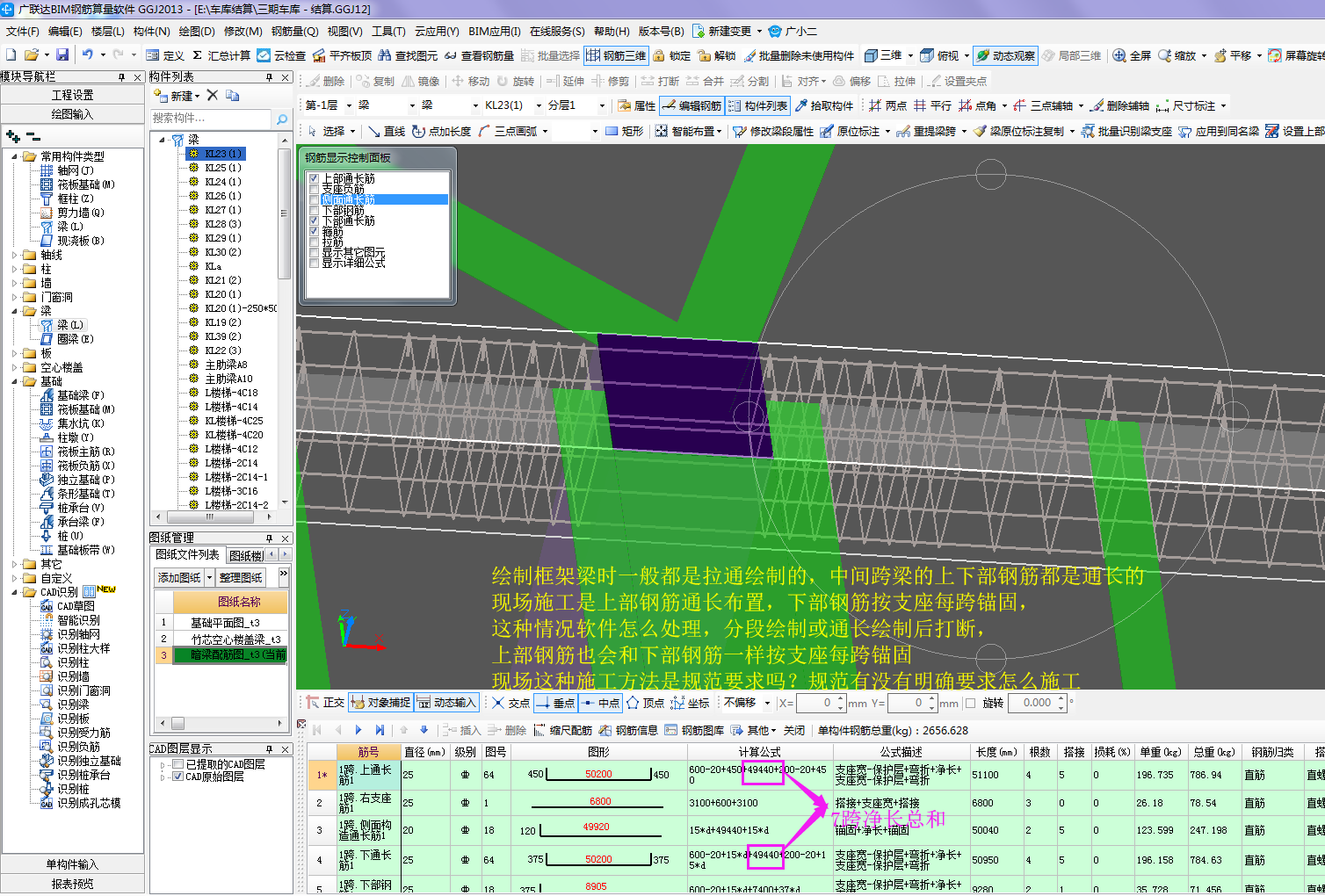The width and height of the screenshot is (1325, 896).
Task: Click 批量识别梁支座 tool
Action: 1126,131
